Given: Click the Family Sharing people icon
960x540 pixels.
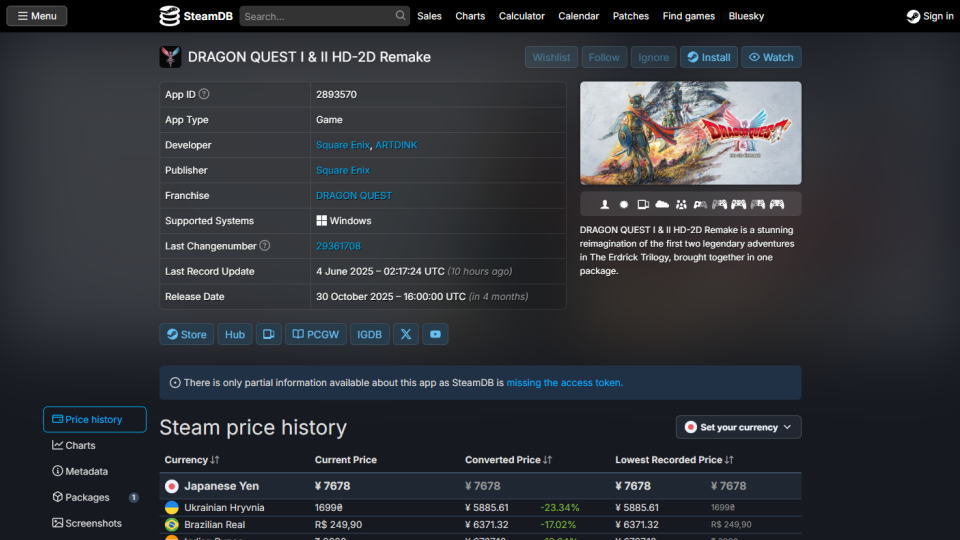Looking at the screenshot, I should coord(681,204).
